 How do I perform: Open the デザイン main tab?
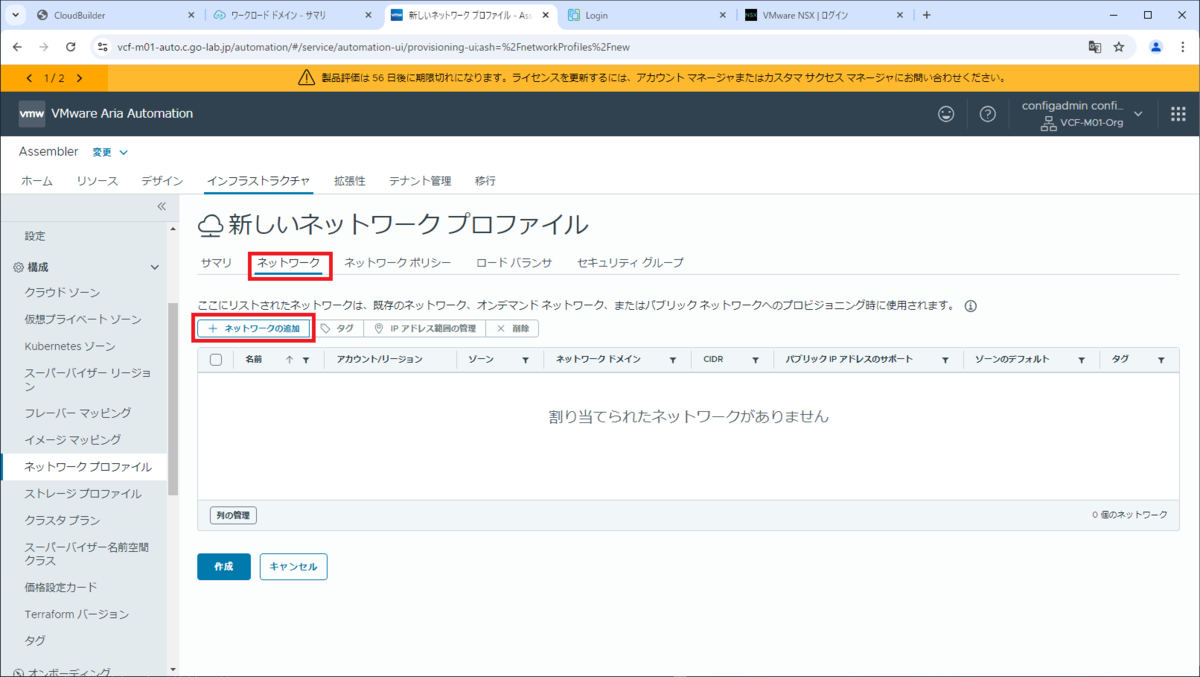point(162,181)
